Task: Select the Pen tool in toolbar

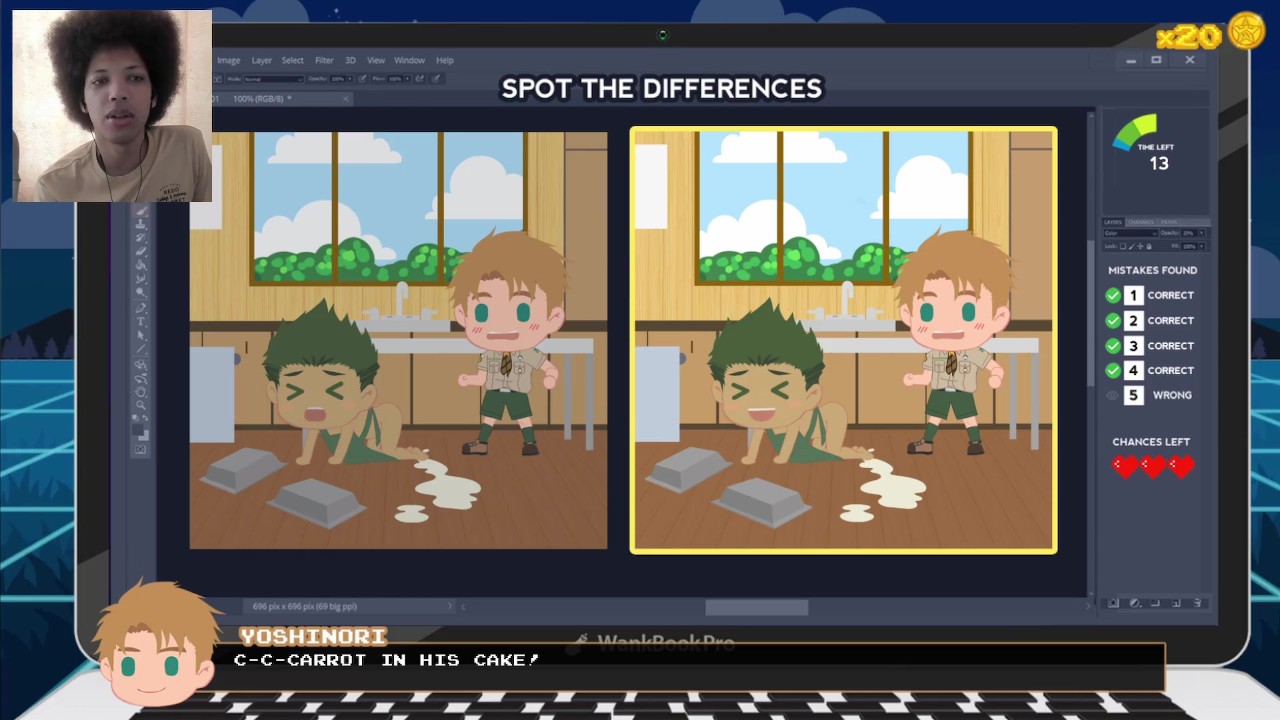Action: (141, 307)
